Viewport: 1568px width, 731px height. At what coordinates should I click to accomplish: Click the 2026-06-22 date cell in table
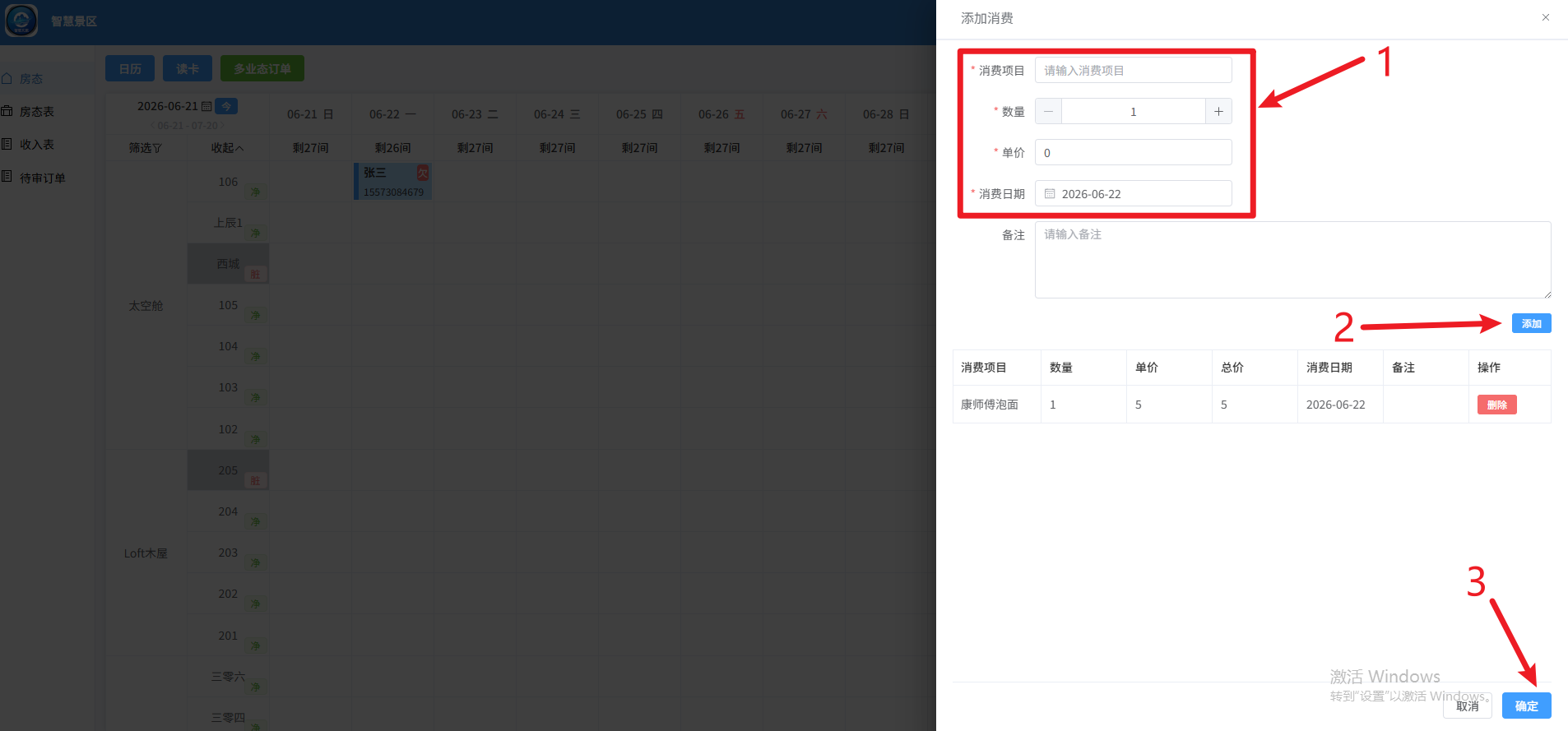click(x=1339, y=405)
